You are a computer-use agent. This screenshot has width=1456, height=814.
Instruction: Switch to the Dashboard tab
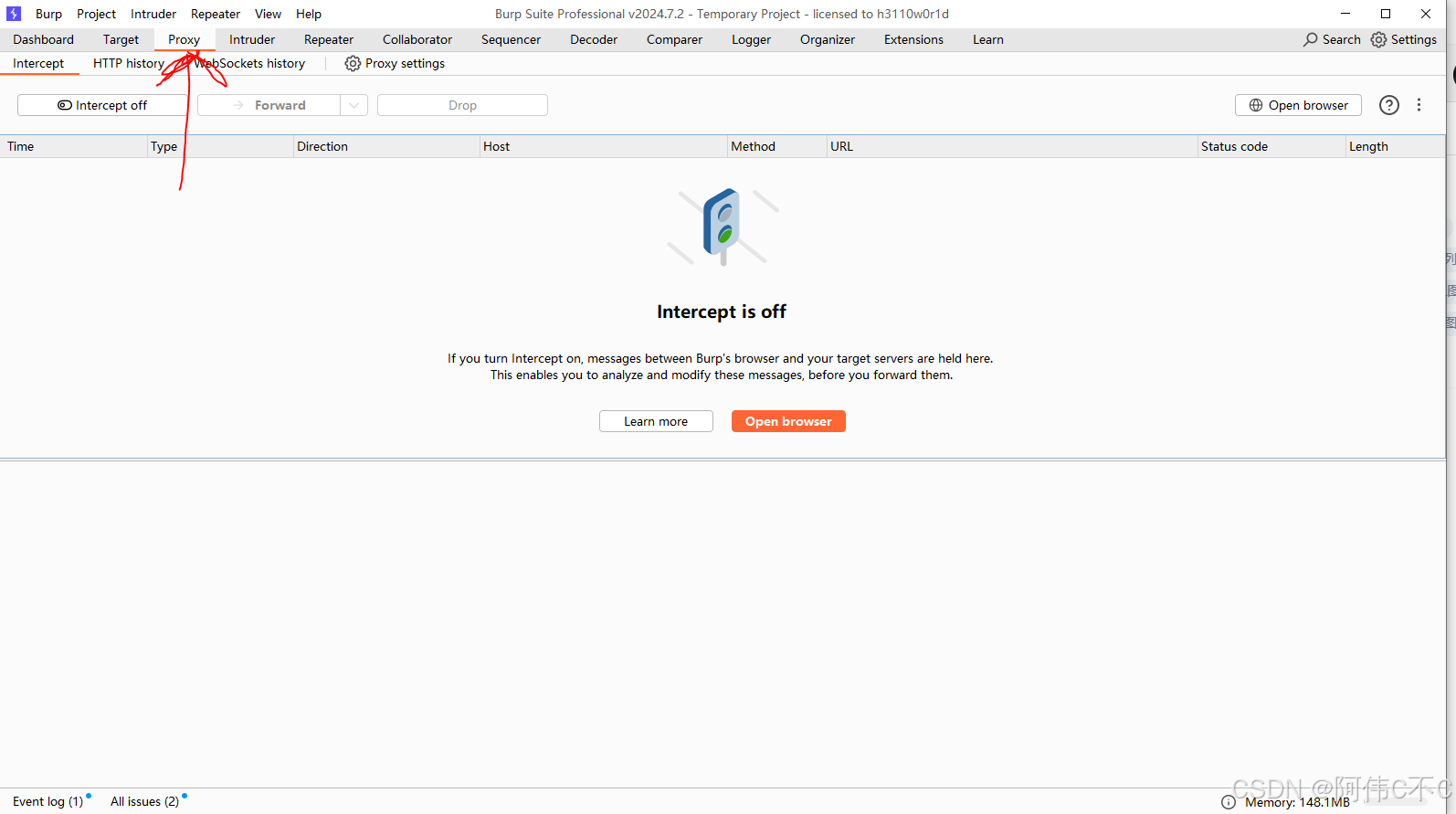tap(43, 39)
